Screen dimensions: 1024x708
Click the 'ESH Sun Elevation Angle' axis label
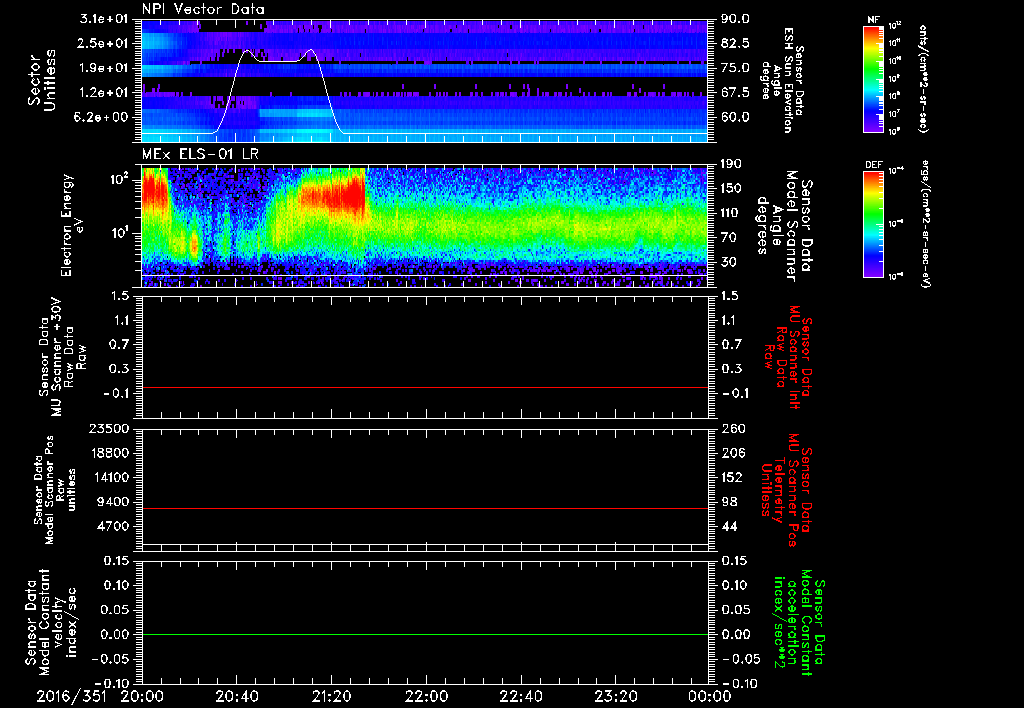tap(784, 80)
